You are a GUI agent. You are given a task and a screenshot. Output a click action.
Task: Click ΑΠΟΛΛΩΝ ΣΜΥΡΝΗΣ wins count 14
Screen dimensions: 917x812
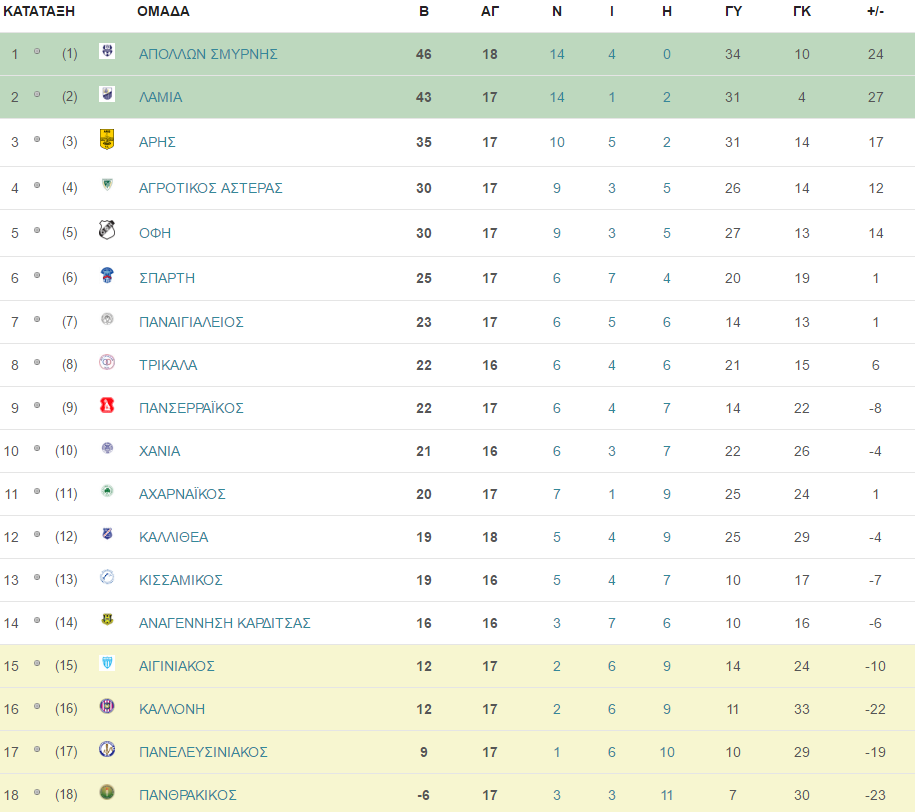pyautogui.click(x=557, y=54)
